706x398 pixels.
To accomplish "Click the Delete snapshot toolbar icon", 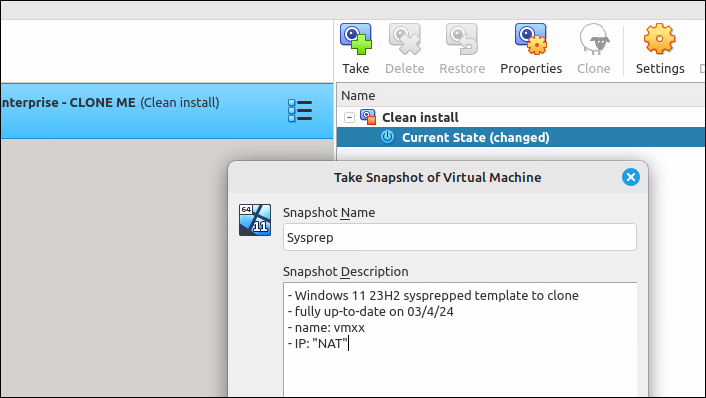I will pyautogui.click(x=404, y=39).
